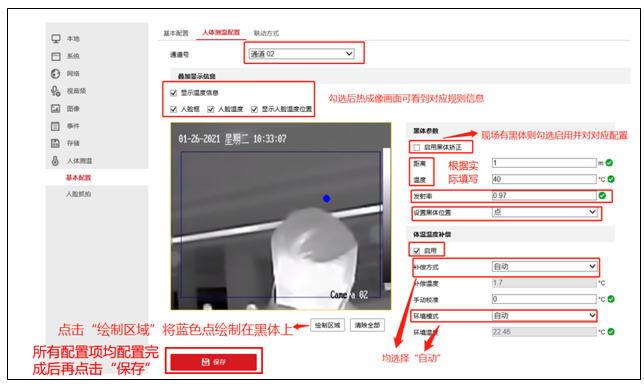Toggle 显示温度信息 checkbox
644x390 pixels.
click(173, 93)
